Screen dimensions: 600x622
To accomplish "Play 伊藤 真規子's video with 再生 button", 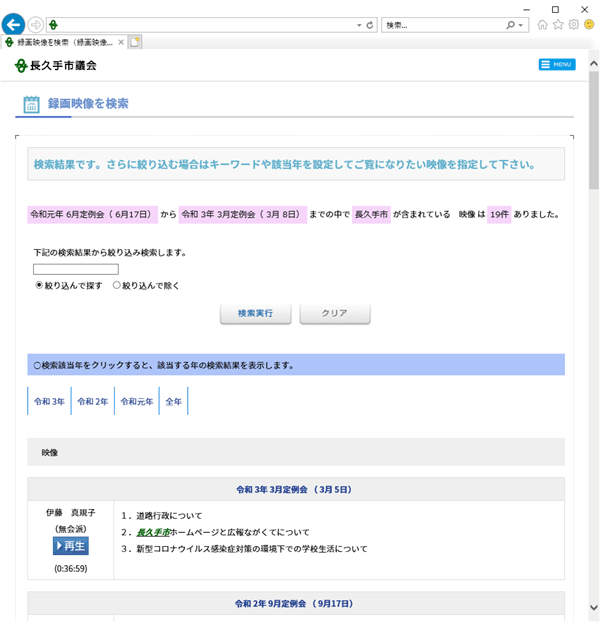I will coord(70,546).
